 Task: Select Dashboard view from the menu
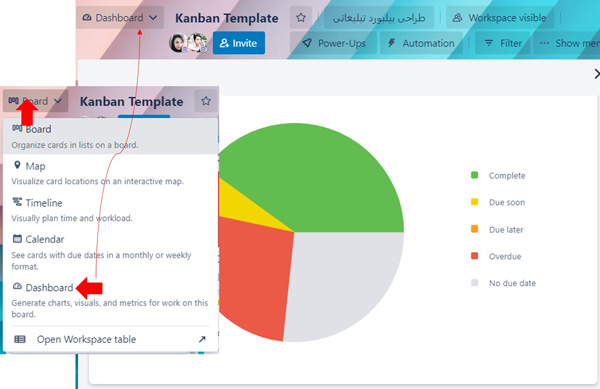pyautogui.click(x=111, y=300)
